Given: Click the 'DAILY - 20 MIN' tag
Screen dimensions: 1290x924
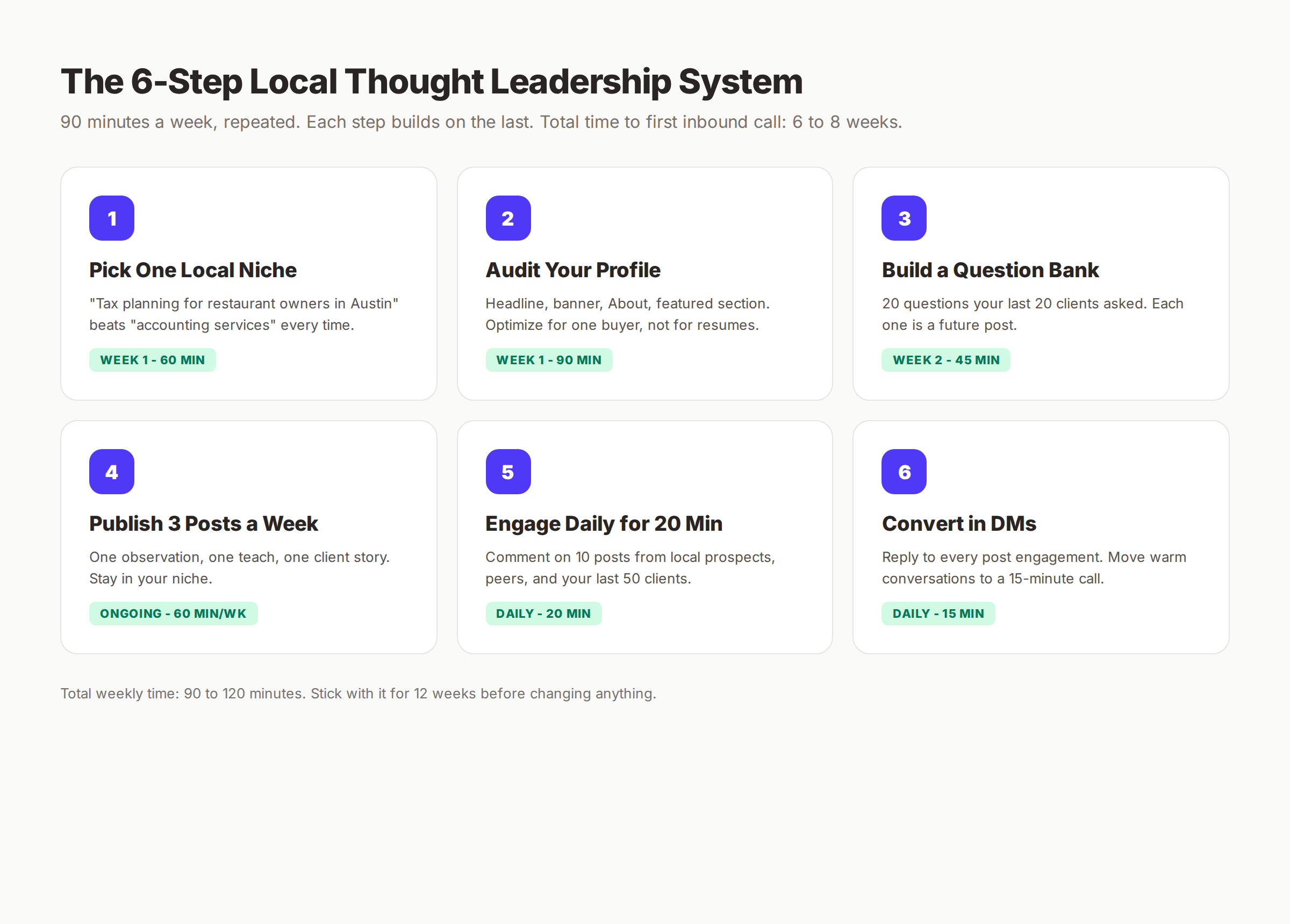Looking at the screenshot, I should (543, 613).
